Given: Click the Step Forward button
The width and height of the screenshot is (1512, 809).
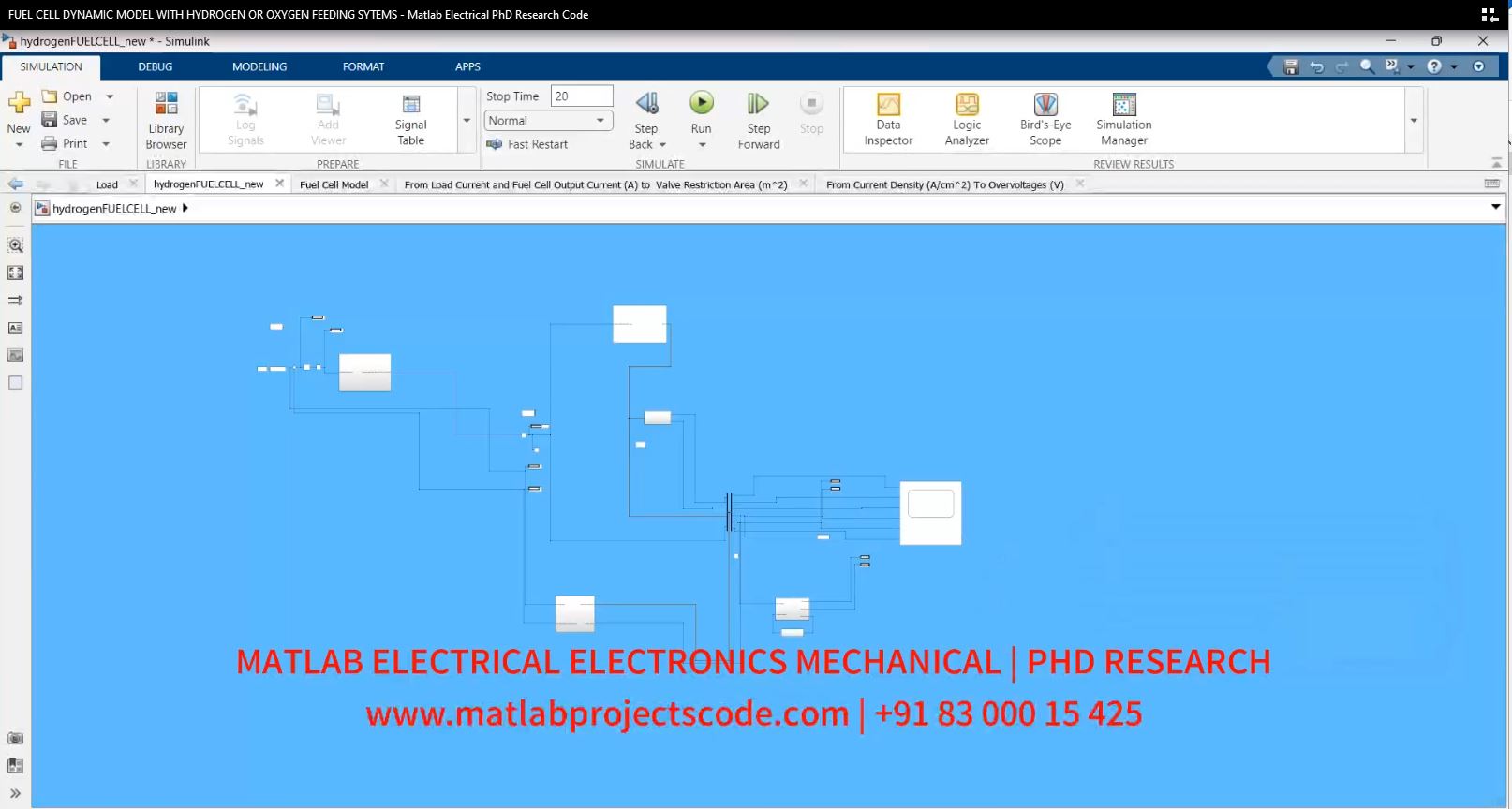Looking at the screenshot, I should coord(759,121).
